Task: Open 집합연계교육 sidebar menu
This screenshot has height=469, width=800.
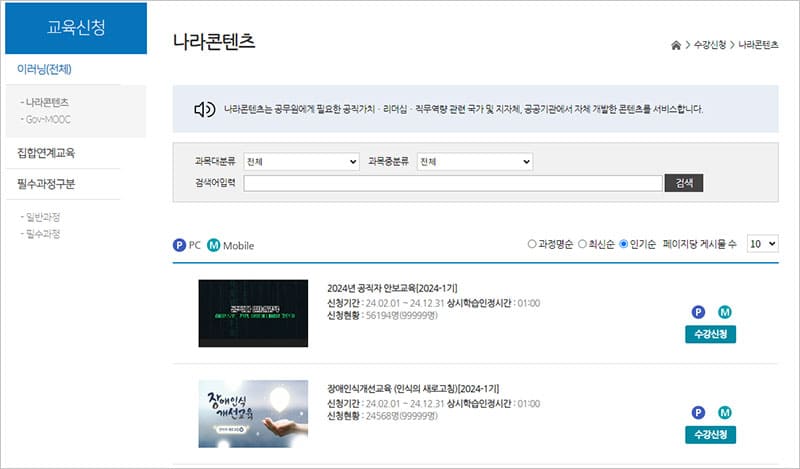Action: pos(46,153)
